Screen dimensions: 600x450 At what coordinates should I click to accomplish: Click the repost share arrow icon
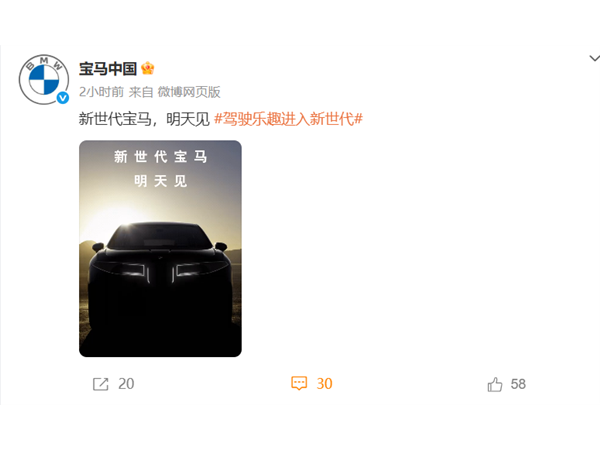coord(101,384)
